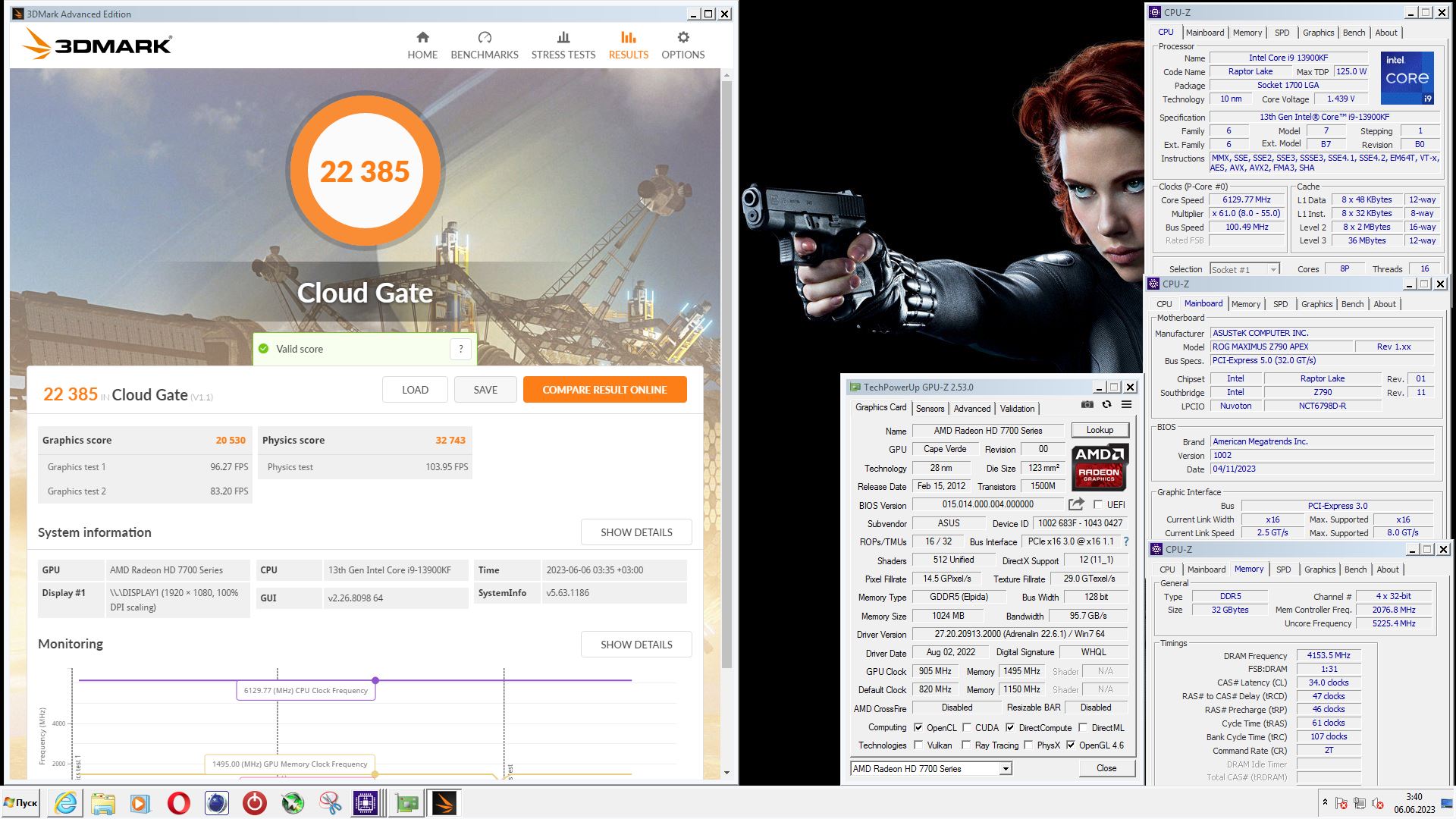Screen dimensions: 1456x819
Task: Refresh GPU-Z data
Action: pyautogui.click(x=1106, y=405)
